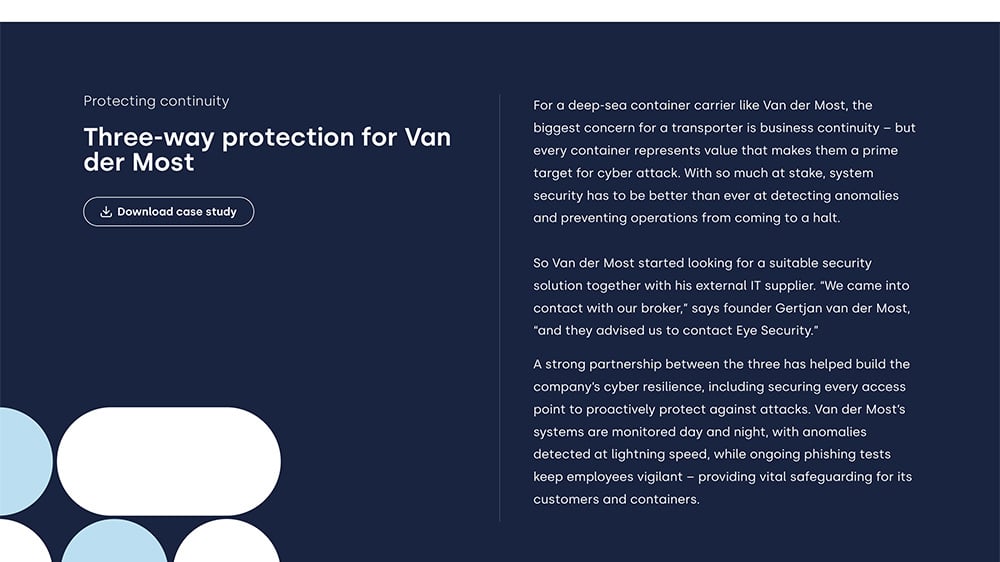Image resolution: width=1000 pixels, height=562 pixels.
Task: Click the words "Eye Security" in the quote
Action: (776, 331)
